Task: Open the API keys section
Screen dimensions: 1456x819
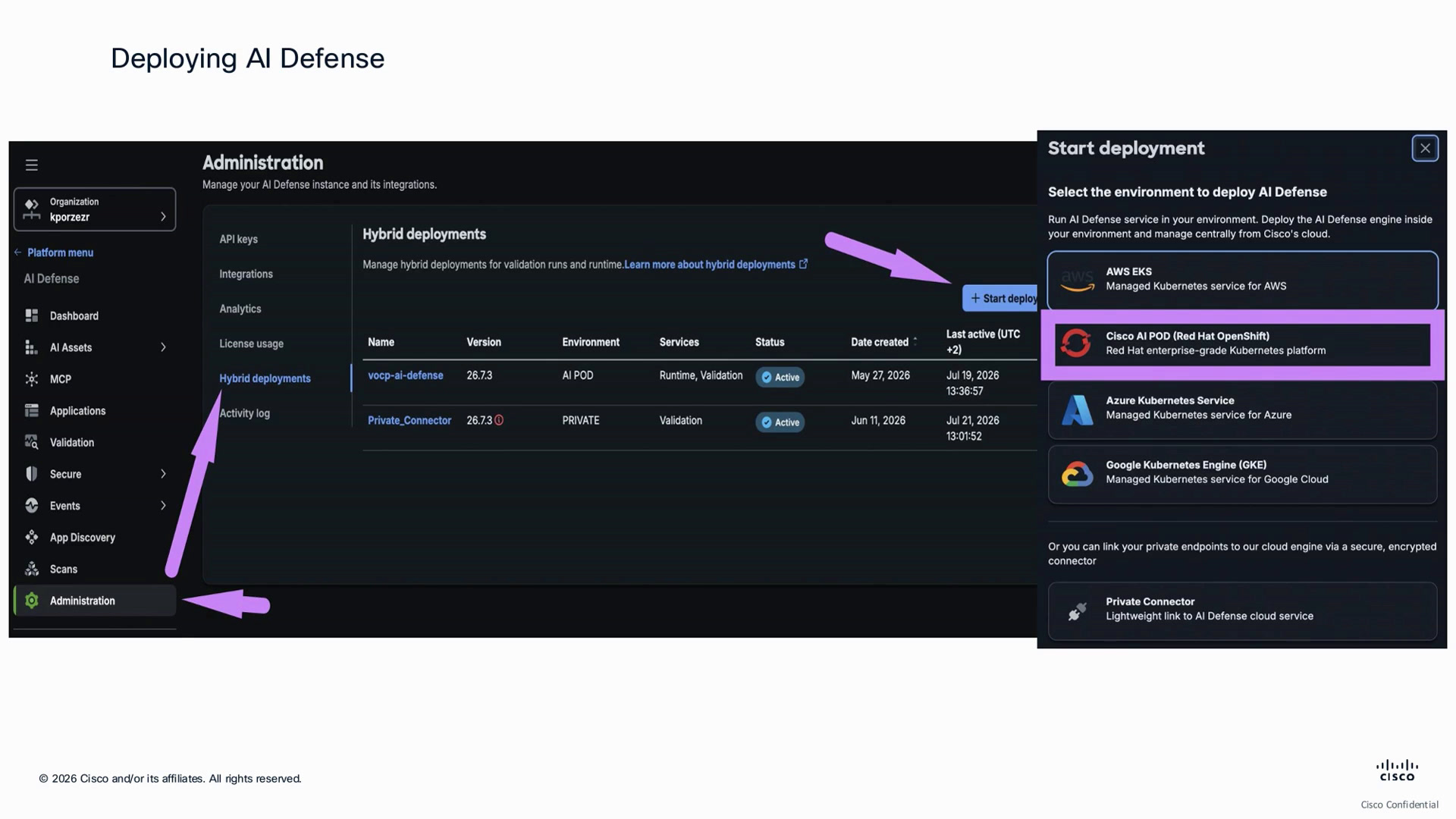Action: coord(239,239)
